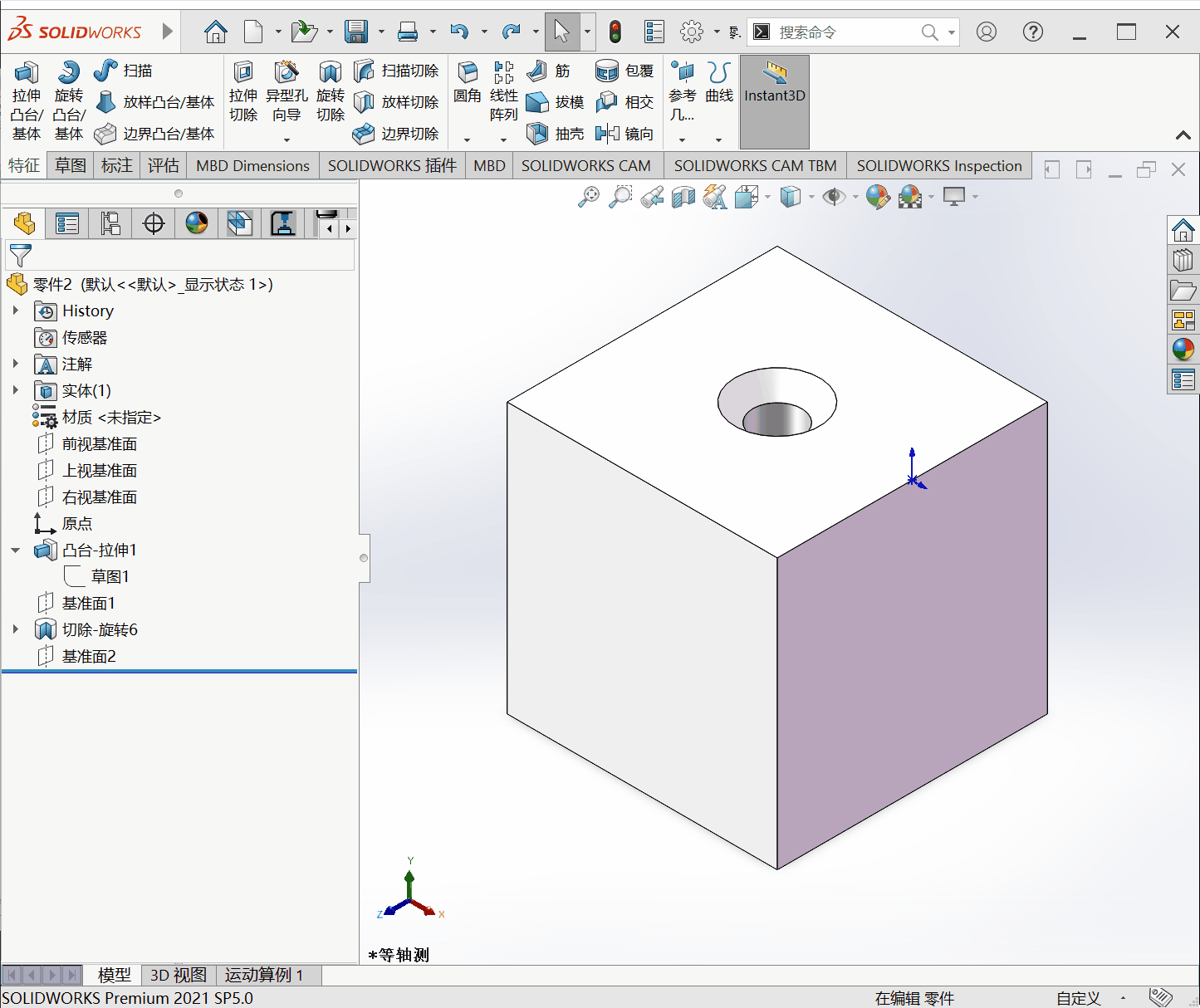The height and width of the screenshot is (1008, 1200).
Task: Expand the 注解 annotations folder
Action: click(15, 364)
